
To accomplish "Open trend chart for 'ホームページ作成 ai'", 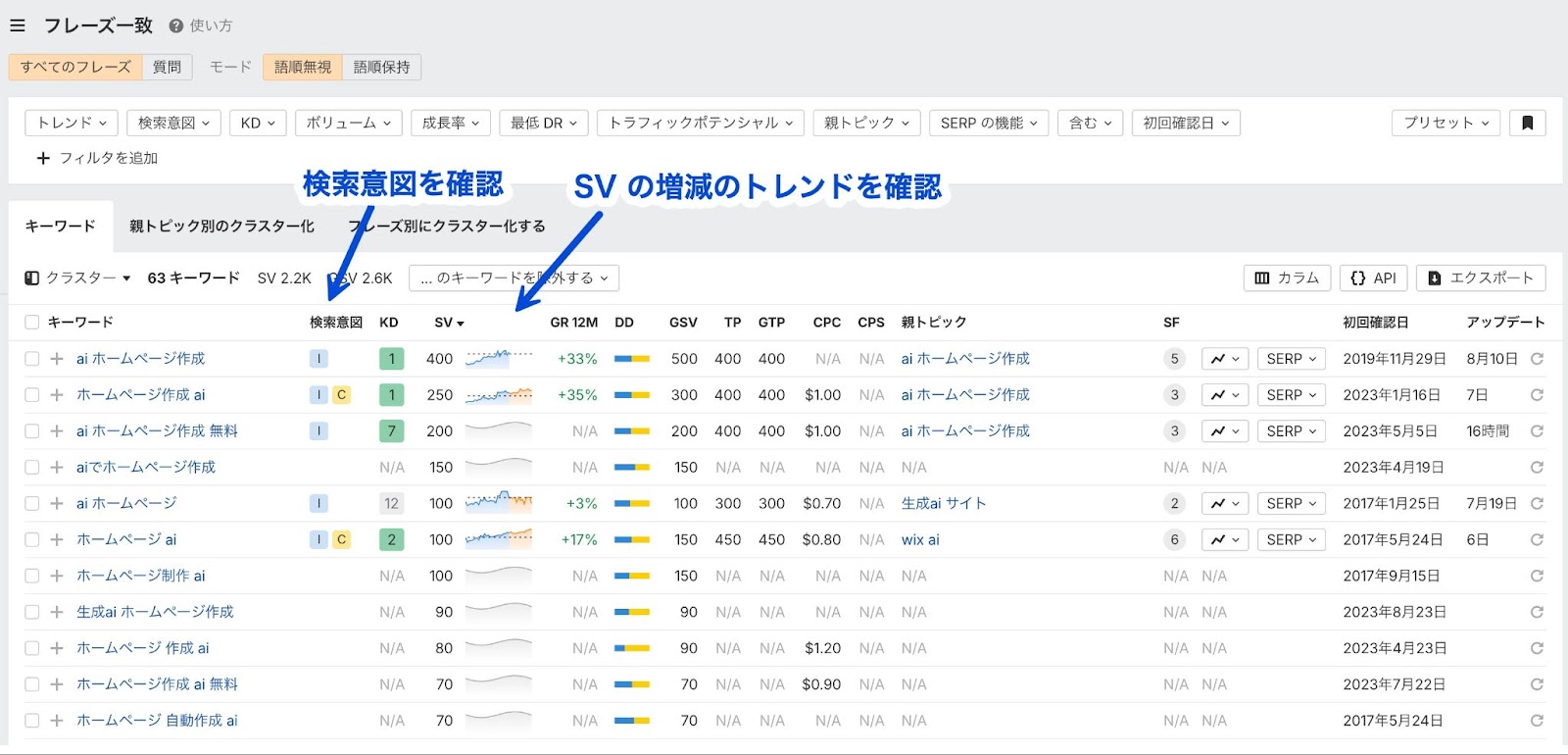I will (x=1225, y=395).
